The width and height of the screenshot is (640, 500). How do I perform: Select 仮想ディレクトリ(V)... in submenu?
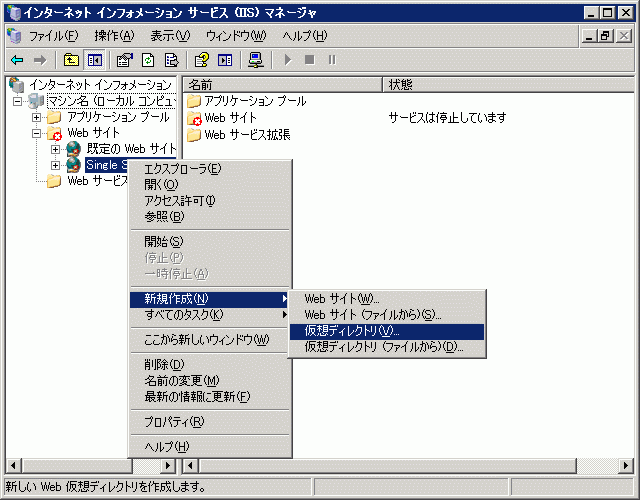click(387, 331)
